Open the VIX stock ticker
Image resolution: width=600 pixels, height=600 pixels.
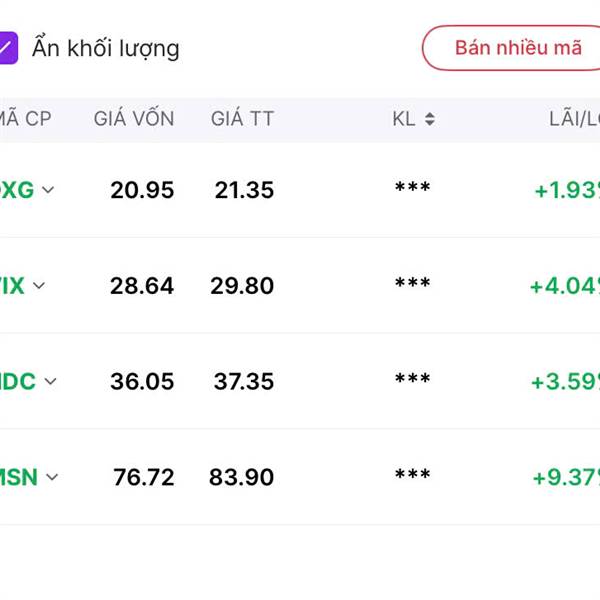coord(12,286)
